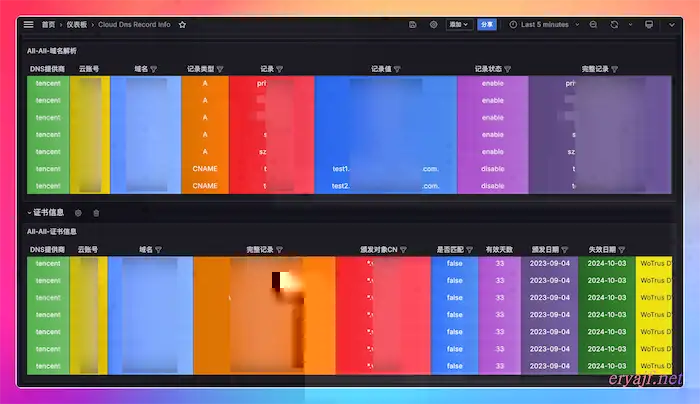Star the Cloud Dns Record Info dashboard
Image resolution: width=700 pixels, height=404 pixels.
(x=182, y=25)
